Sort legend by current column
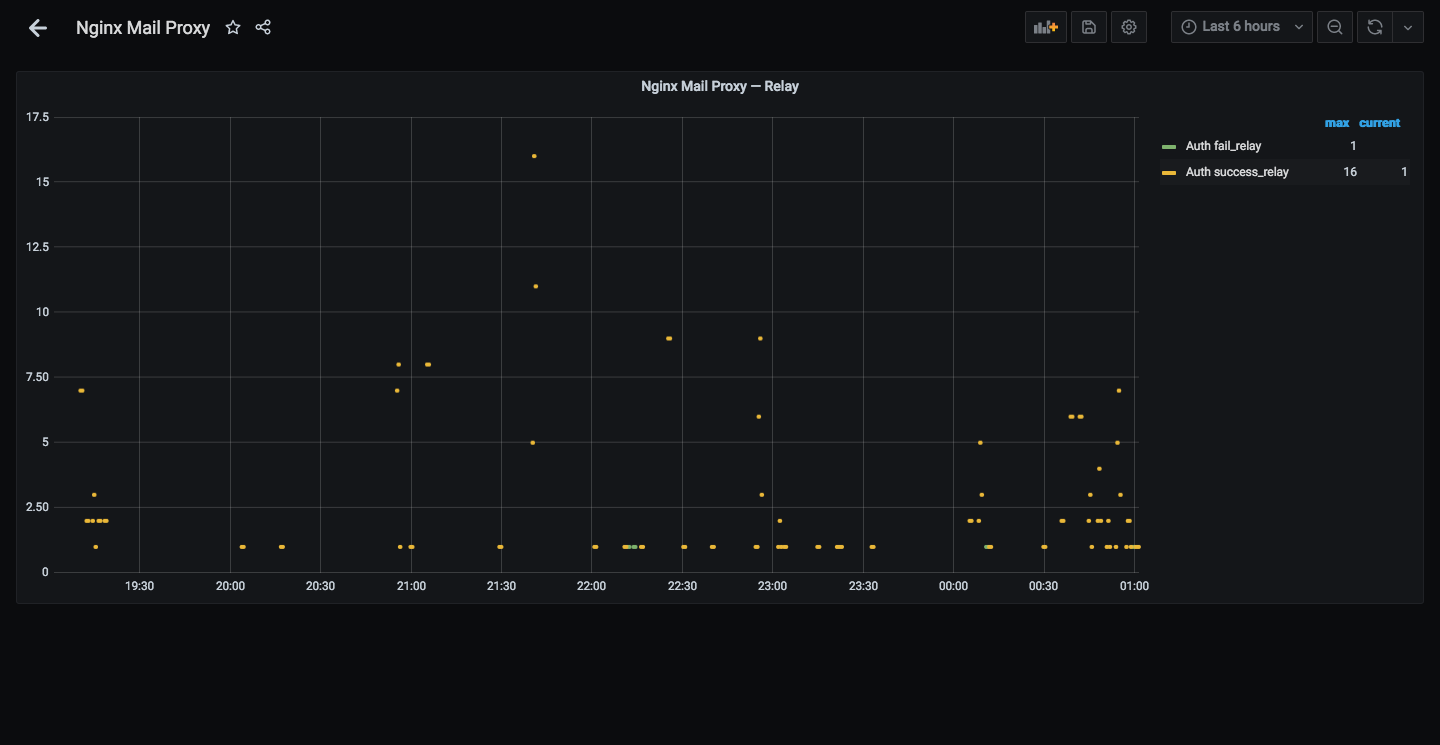The image size is (1440, 745). tap(1379, 123)
